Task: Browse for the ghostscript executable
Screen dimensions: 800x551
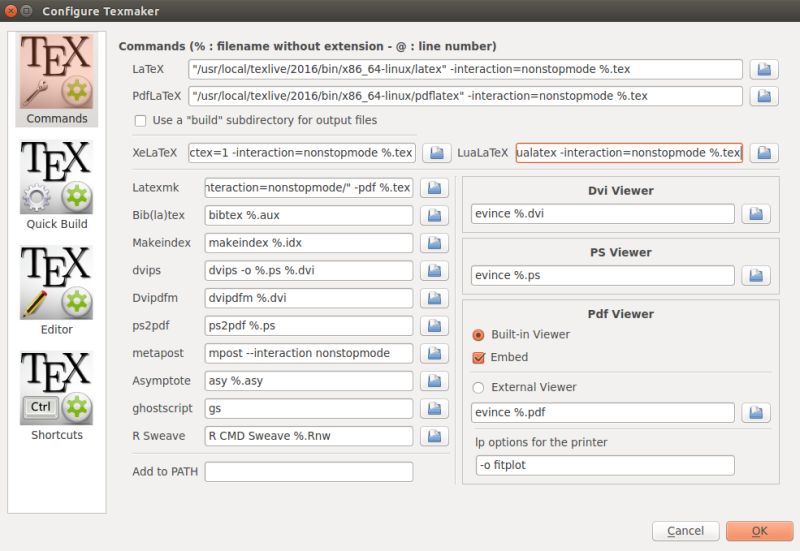Action: [x=434, y=408]
